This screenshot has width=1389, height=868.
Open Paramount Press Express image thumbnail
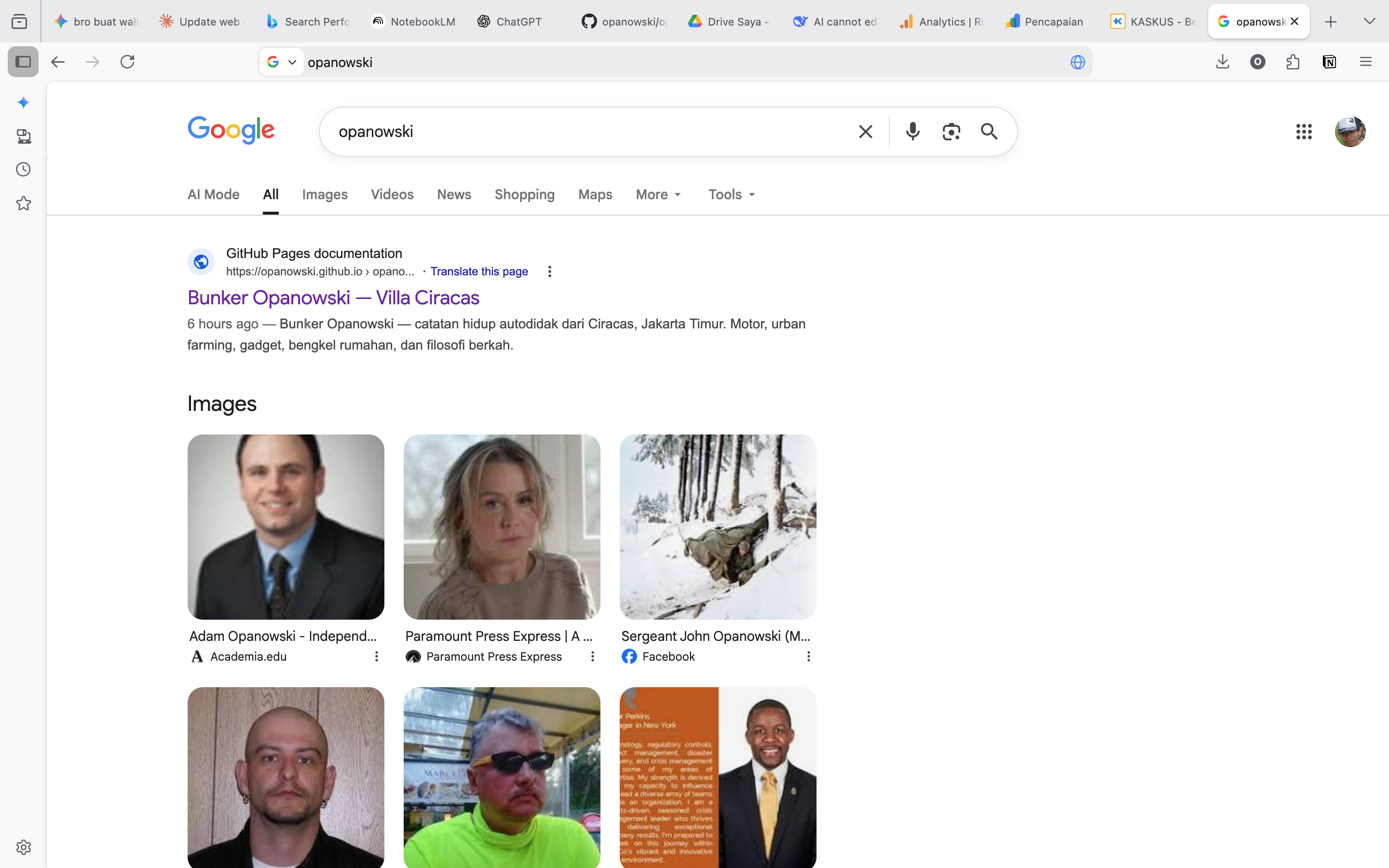coord(502,527)
